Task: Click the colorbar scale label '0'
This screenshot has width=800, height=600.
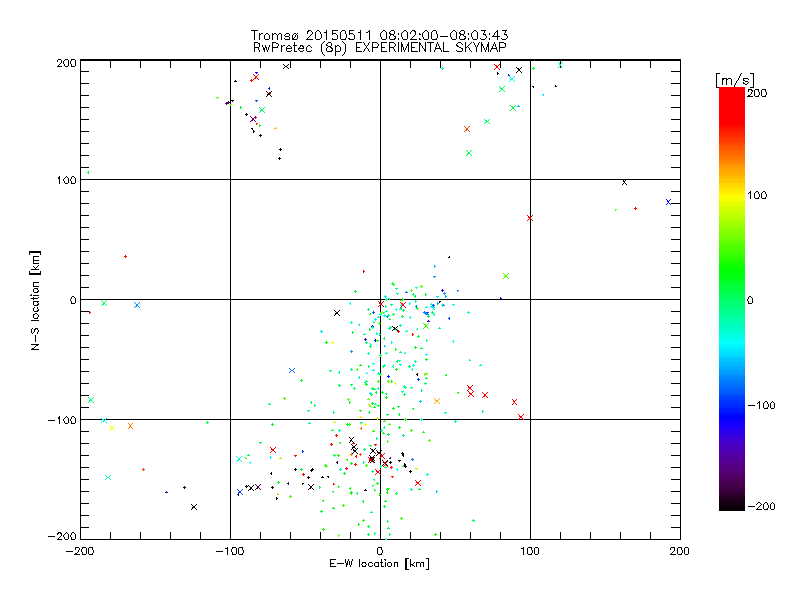Action: pos(750,300)
